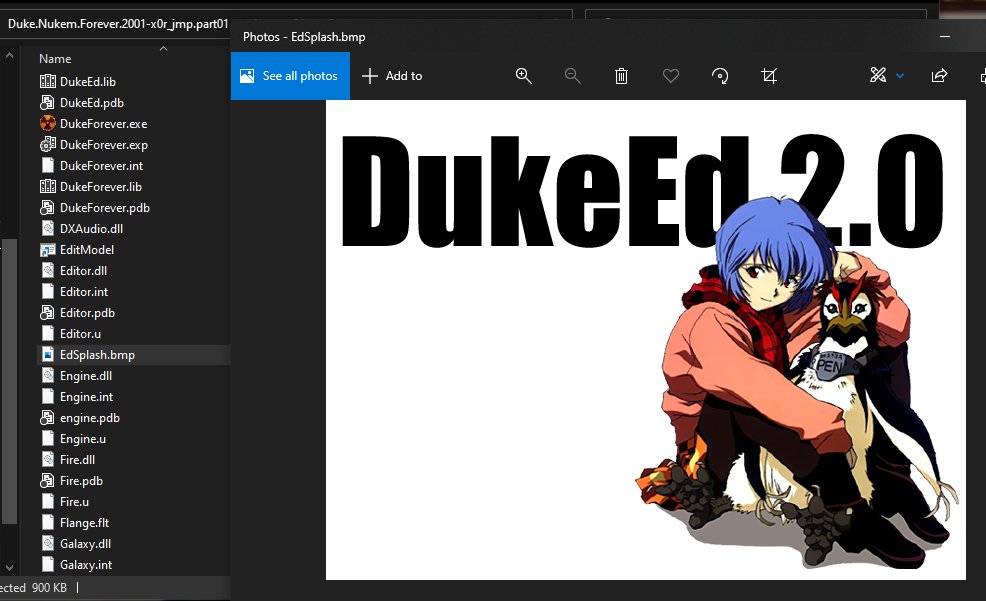Click the file list scrollbar up arrow
The width and height of the screenshot is (986, 601).
coord(9,56)
